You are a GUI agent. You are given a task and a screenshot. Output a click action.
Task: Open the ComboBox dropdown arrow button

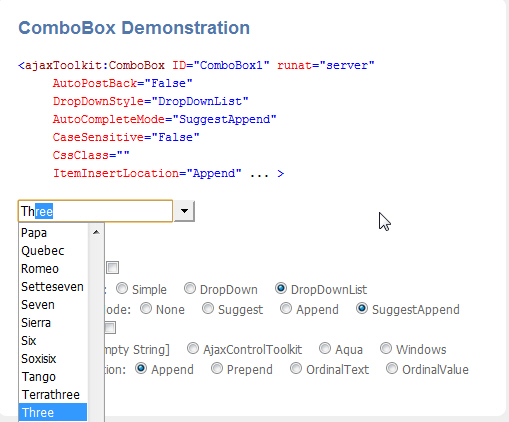[184, 211]
